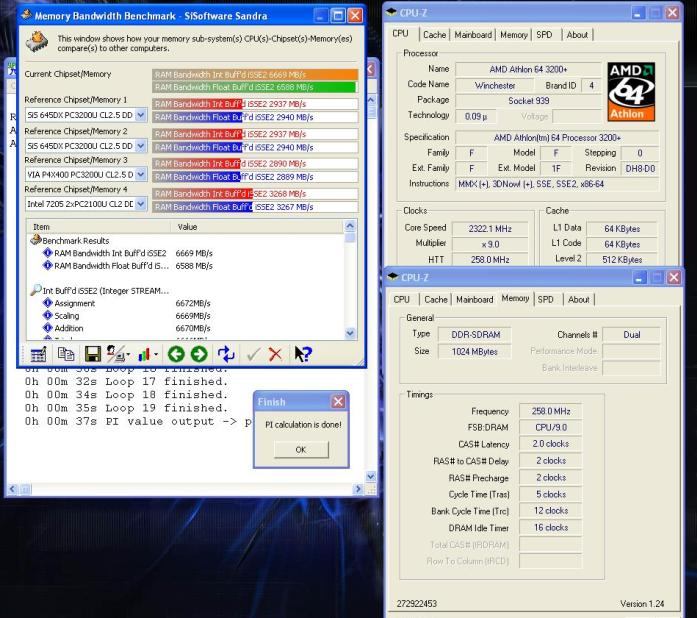This screenshot has width=697, height=618.
Task: Click the results list scroll up arrow
Action: coord(350,226)
